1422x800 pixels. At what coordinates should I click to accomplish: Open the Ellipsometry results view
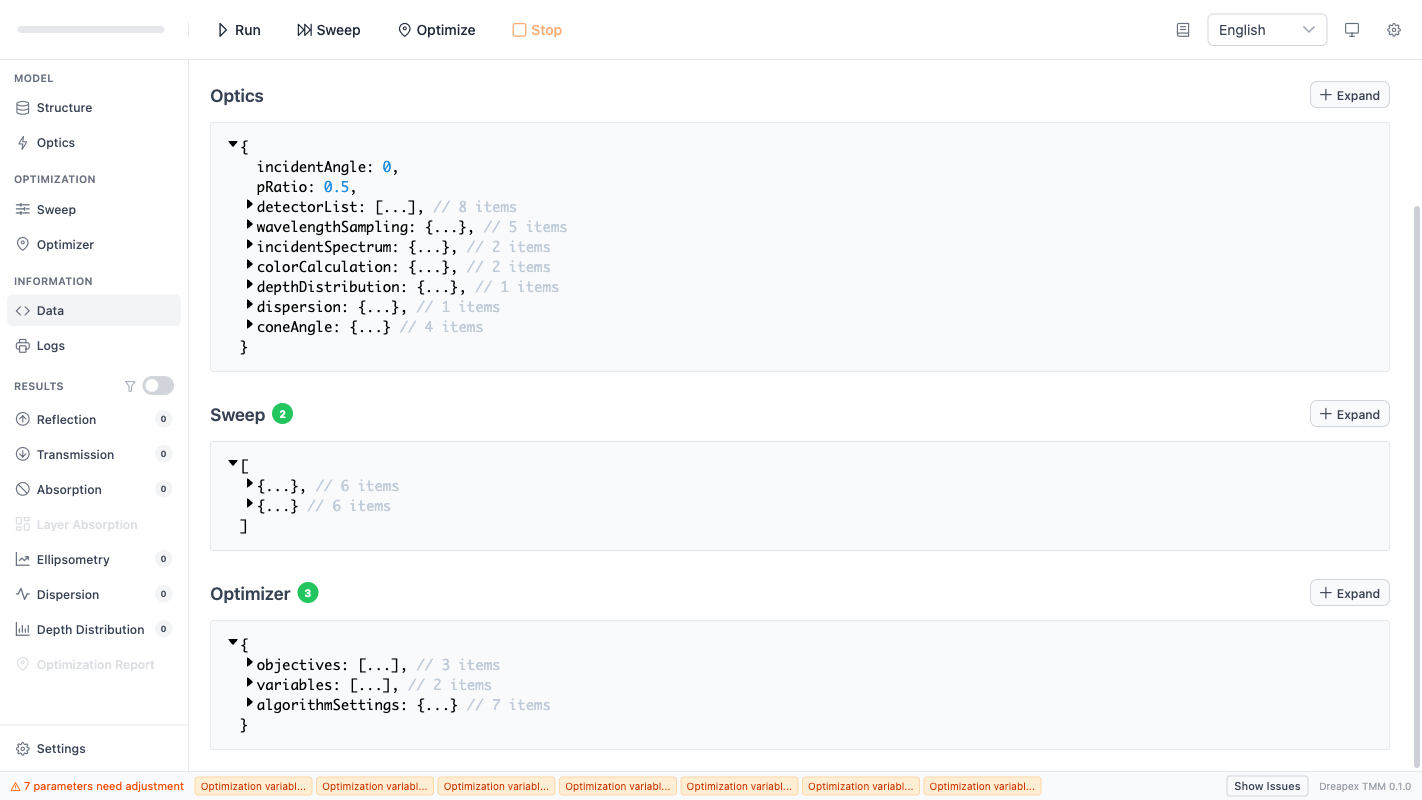(x=74, y=559)
